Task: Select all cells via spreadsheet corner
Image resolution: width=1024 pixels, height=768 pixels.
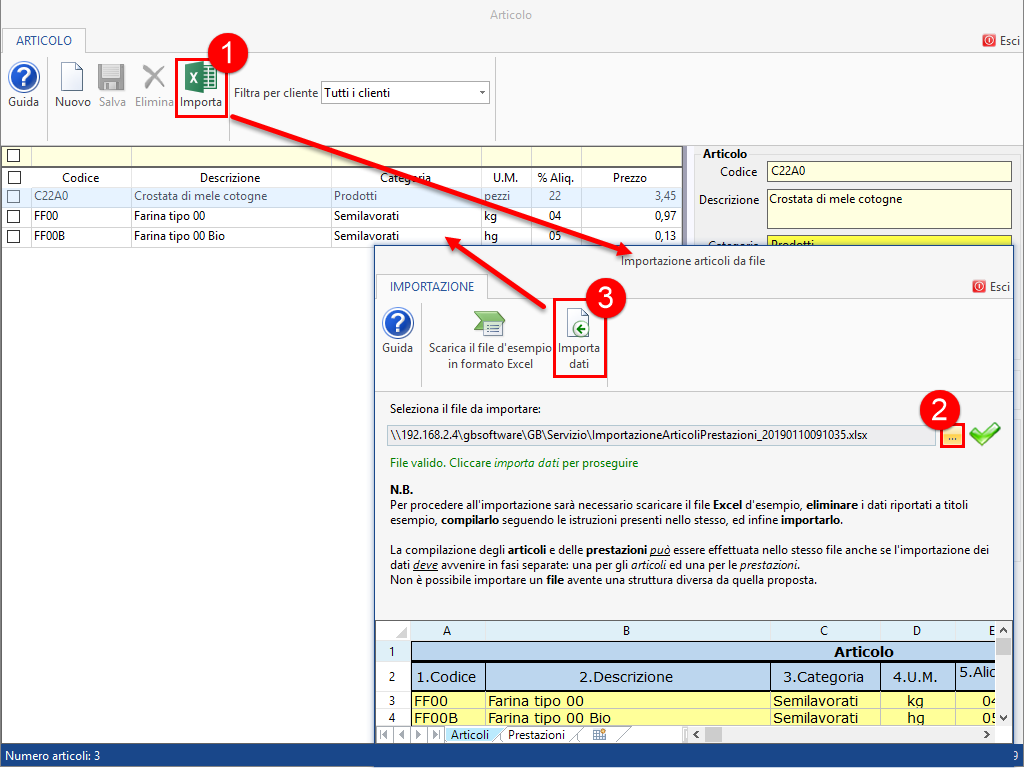Action: pos(393,631)
